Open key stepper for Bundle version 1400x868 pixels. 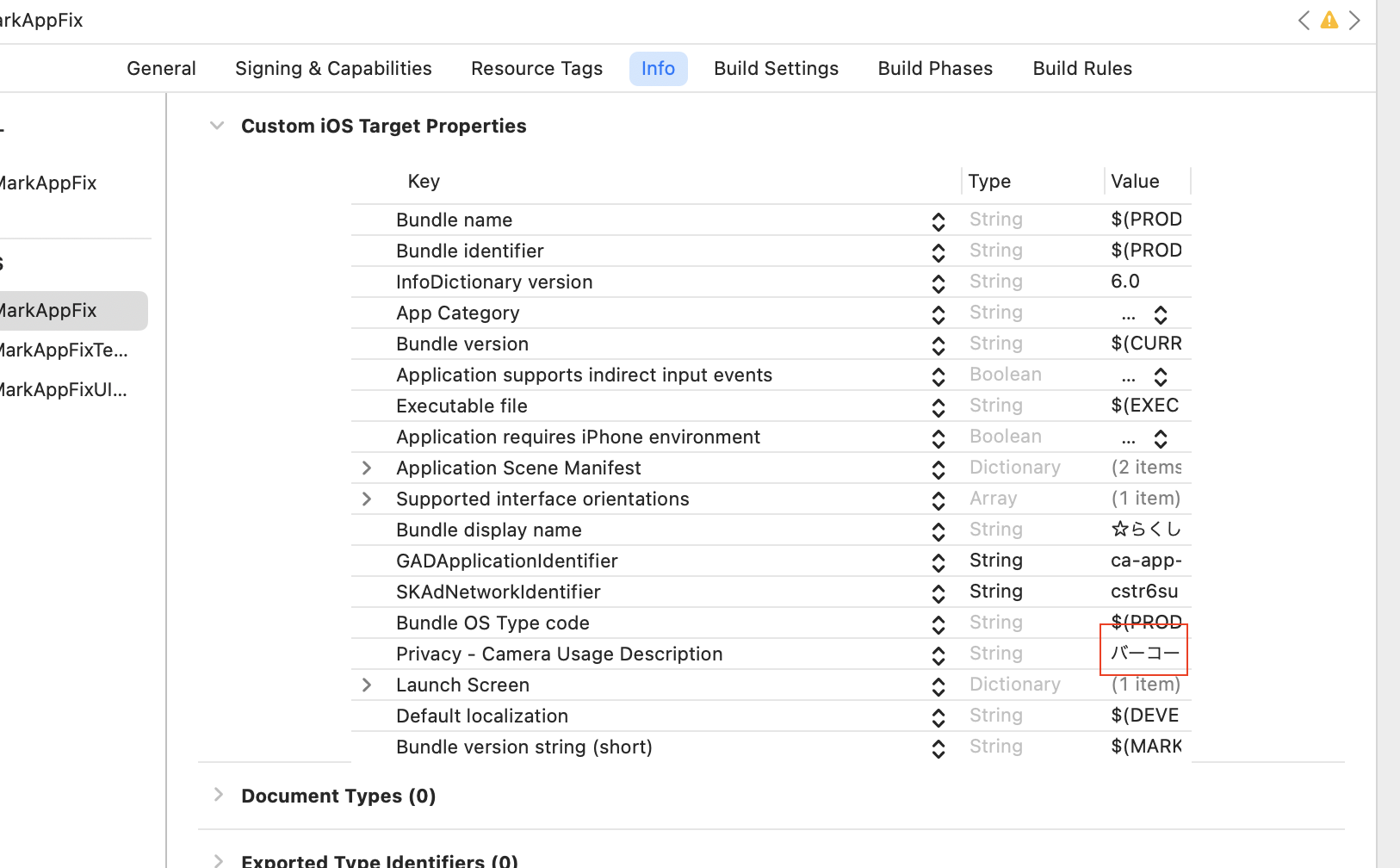(x=938, y=345)
